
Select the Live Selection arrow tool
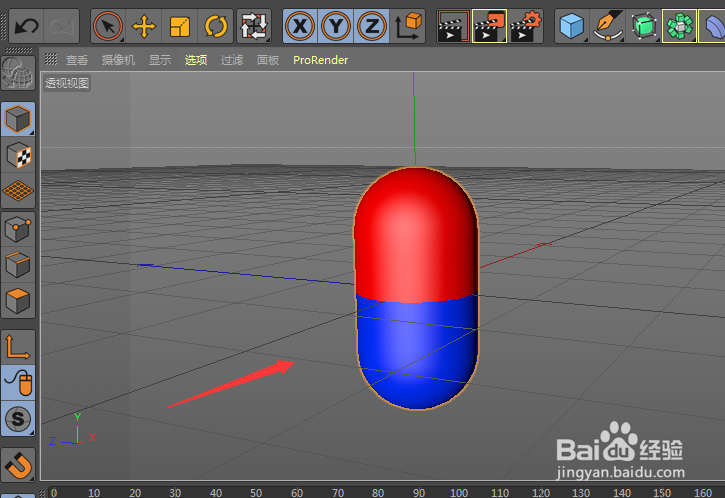[108, 26]
